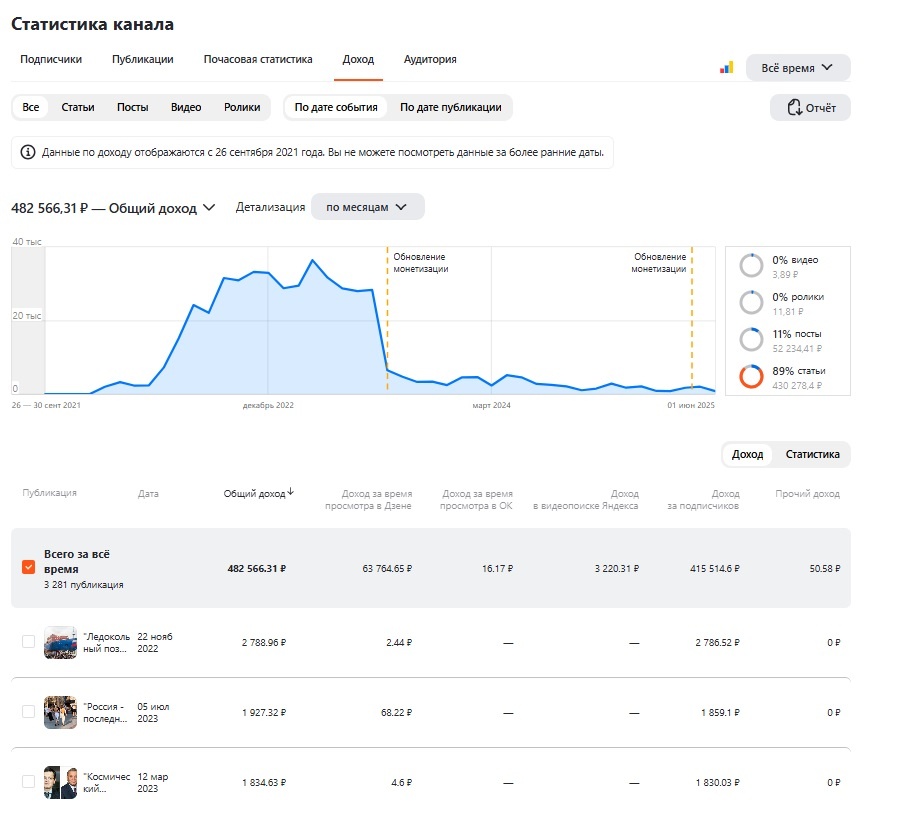
Task: Open the Доход tab
Action: pyautogui.click(x=358, y=59)
